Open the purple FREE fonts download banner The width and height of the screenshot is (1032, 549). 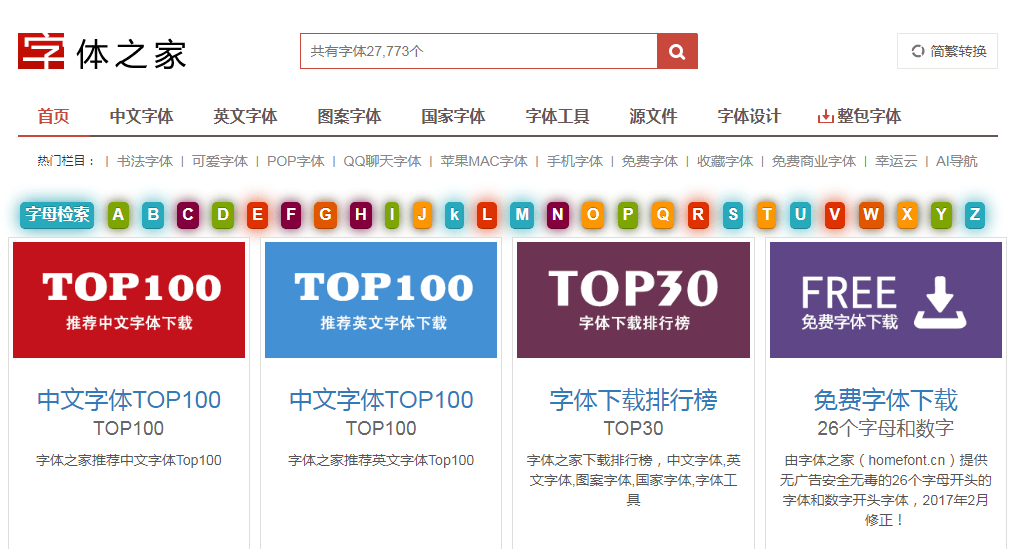(x=885, y=299)
